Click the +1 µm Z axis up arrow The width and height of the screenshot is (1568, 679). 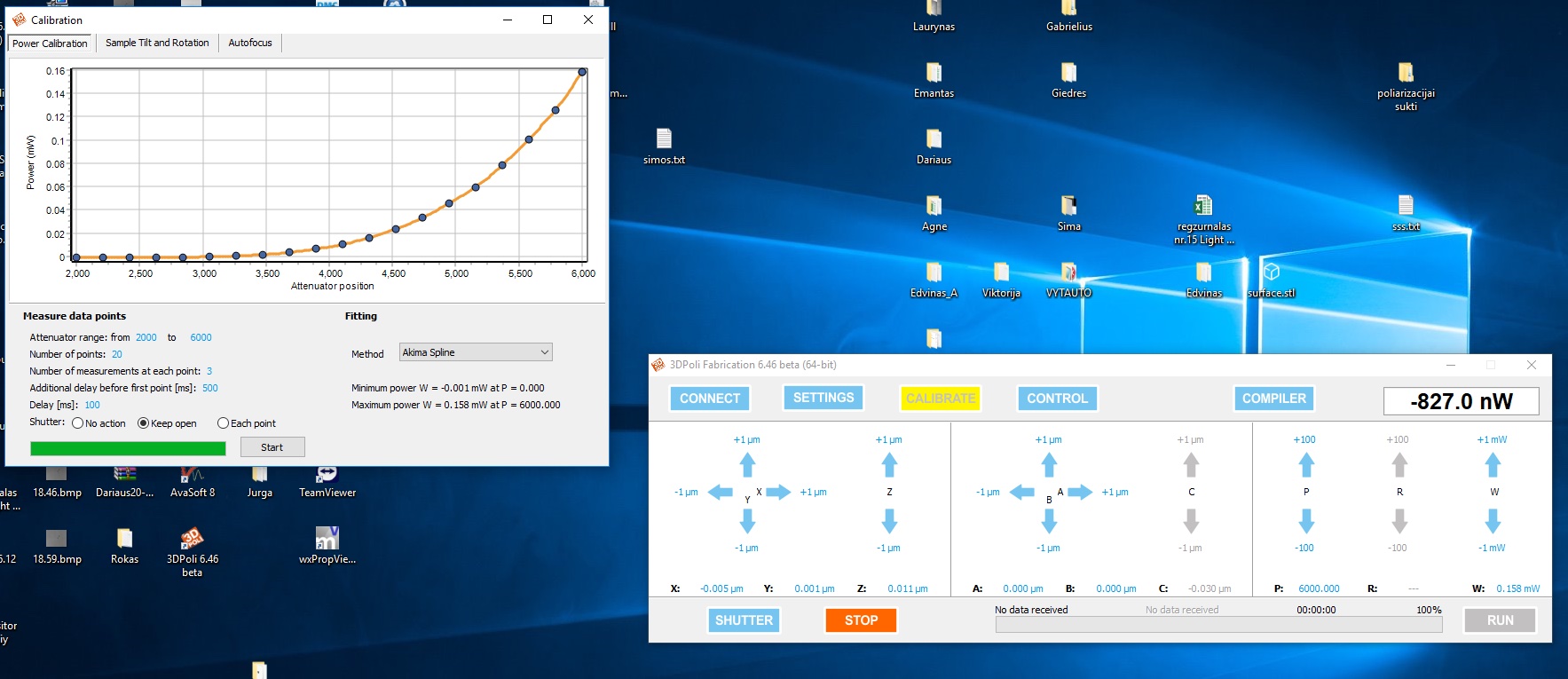pyautogui.click(x=889, y=464)
